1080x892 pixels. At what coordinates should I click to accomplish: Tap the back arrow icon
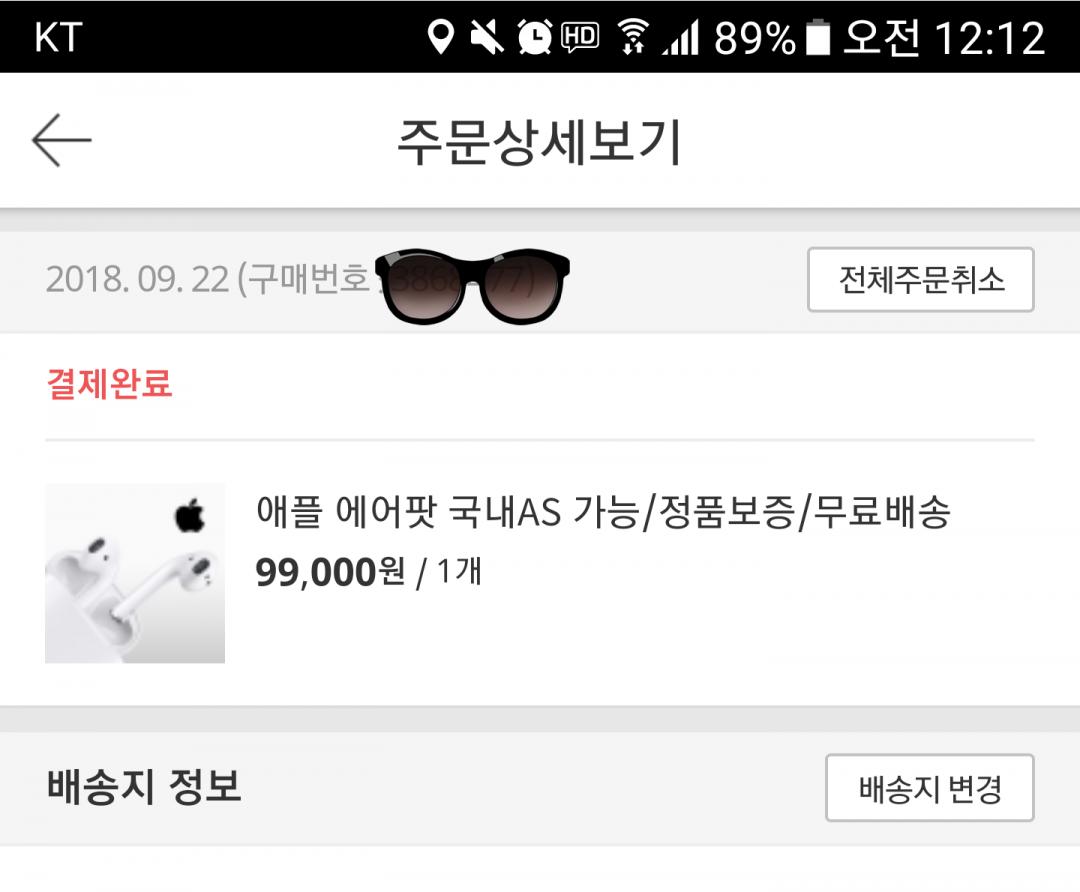(62, 141)
